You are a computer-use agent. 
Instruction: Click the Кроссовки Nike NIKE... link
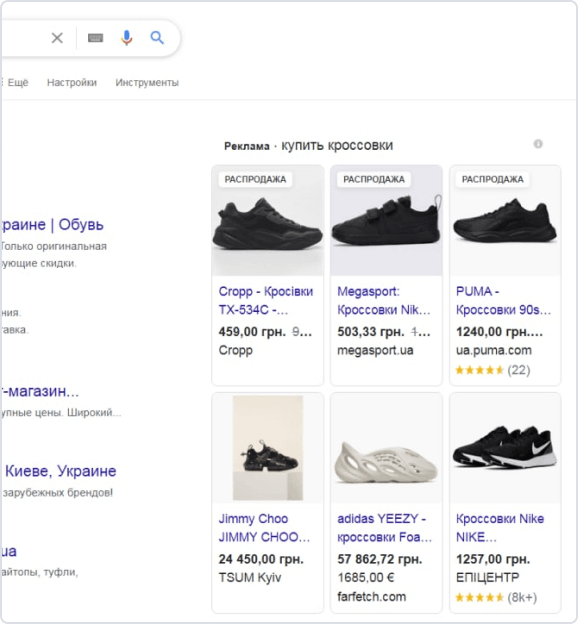click(x=500, y=528)
